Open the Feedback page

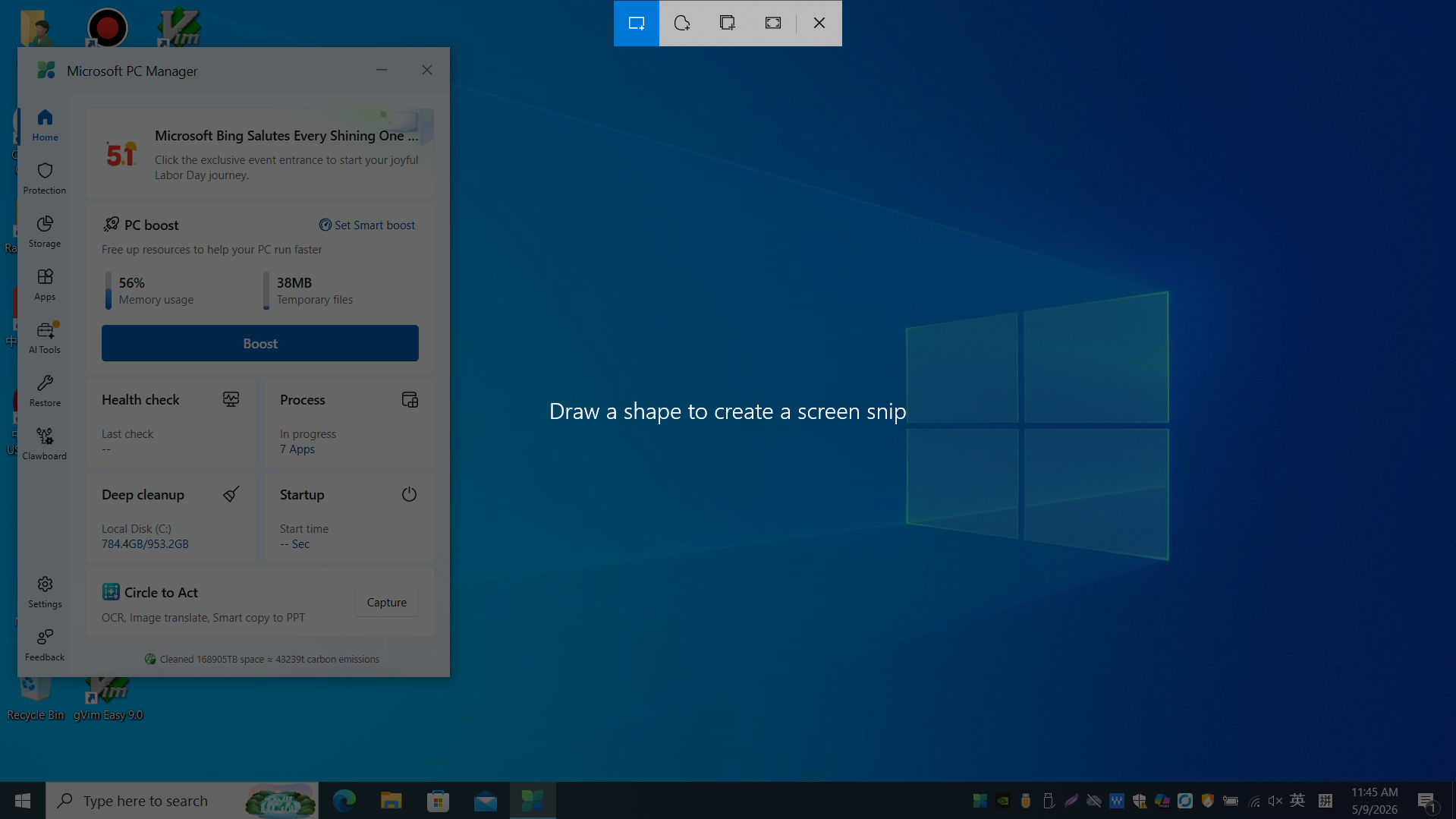point(45,645)
